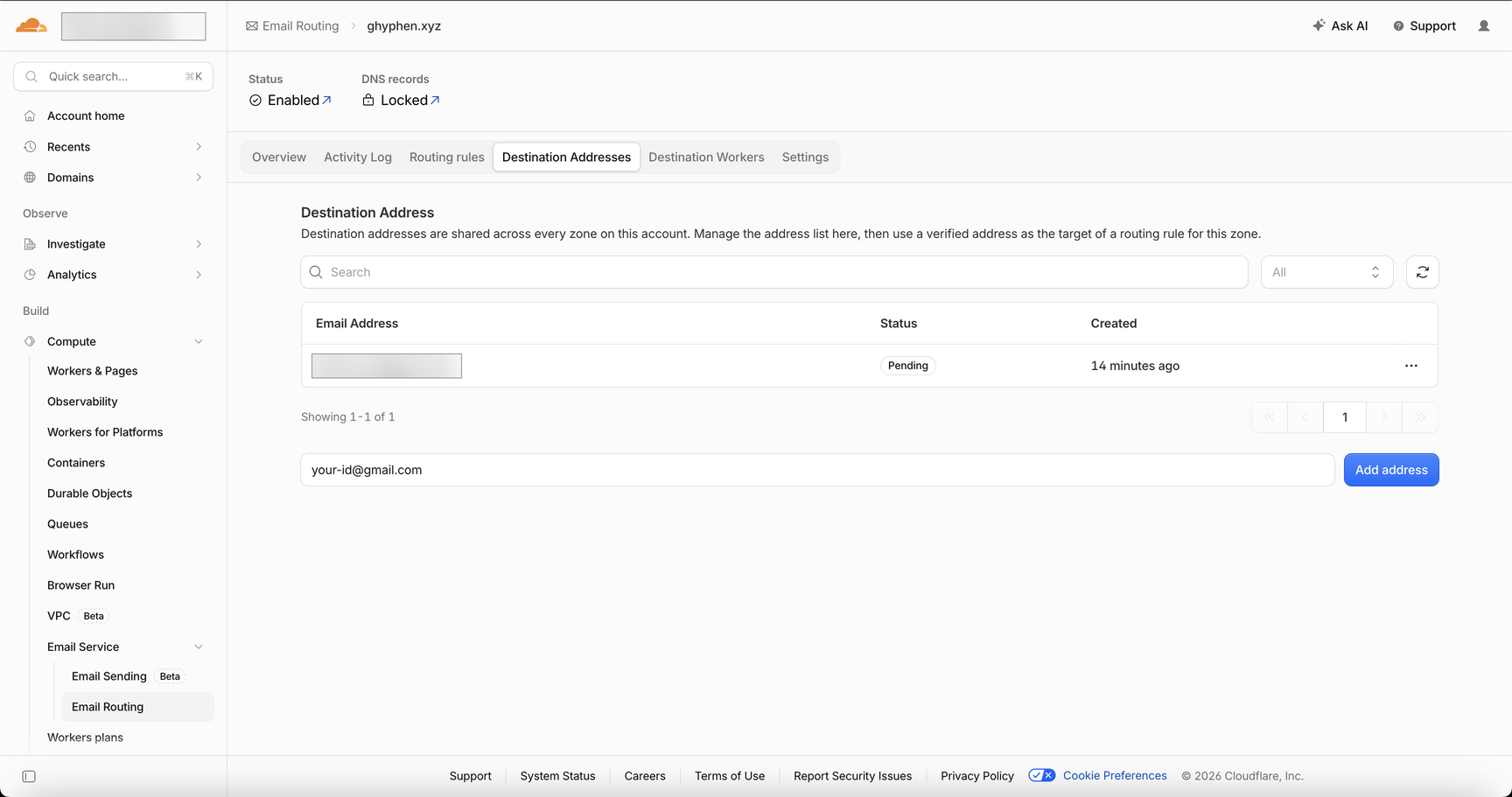Open the All status filter dropdown
Viewport: 1512px width, 797px height.
coord(1326,272)
